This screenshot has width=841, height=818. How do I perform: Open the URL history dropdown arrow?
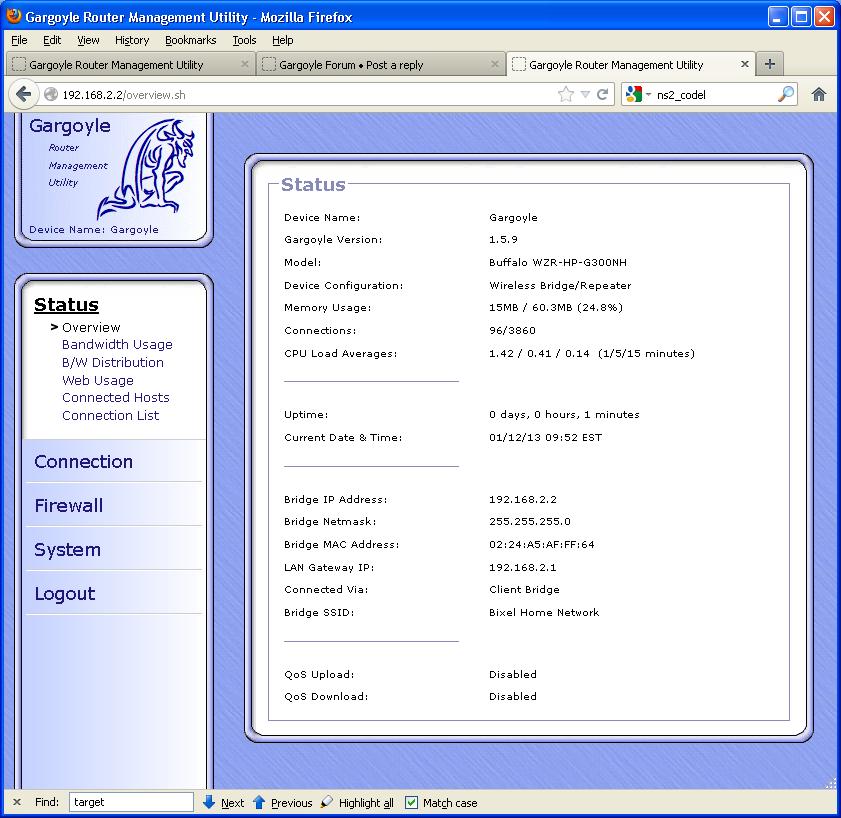point(585,95)
